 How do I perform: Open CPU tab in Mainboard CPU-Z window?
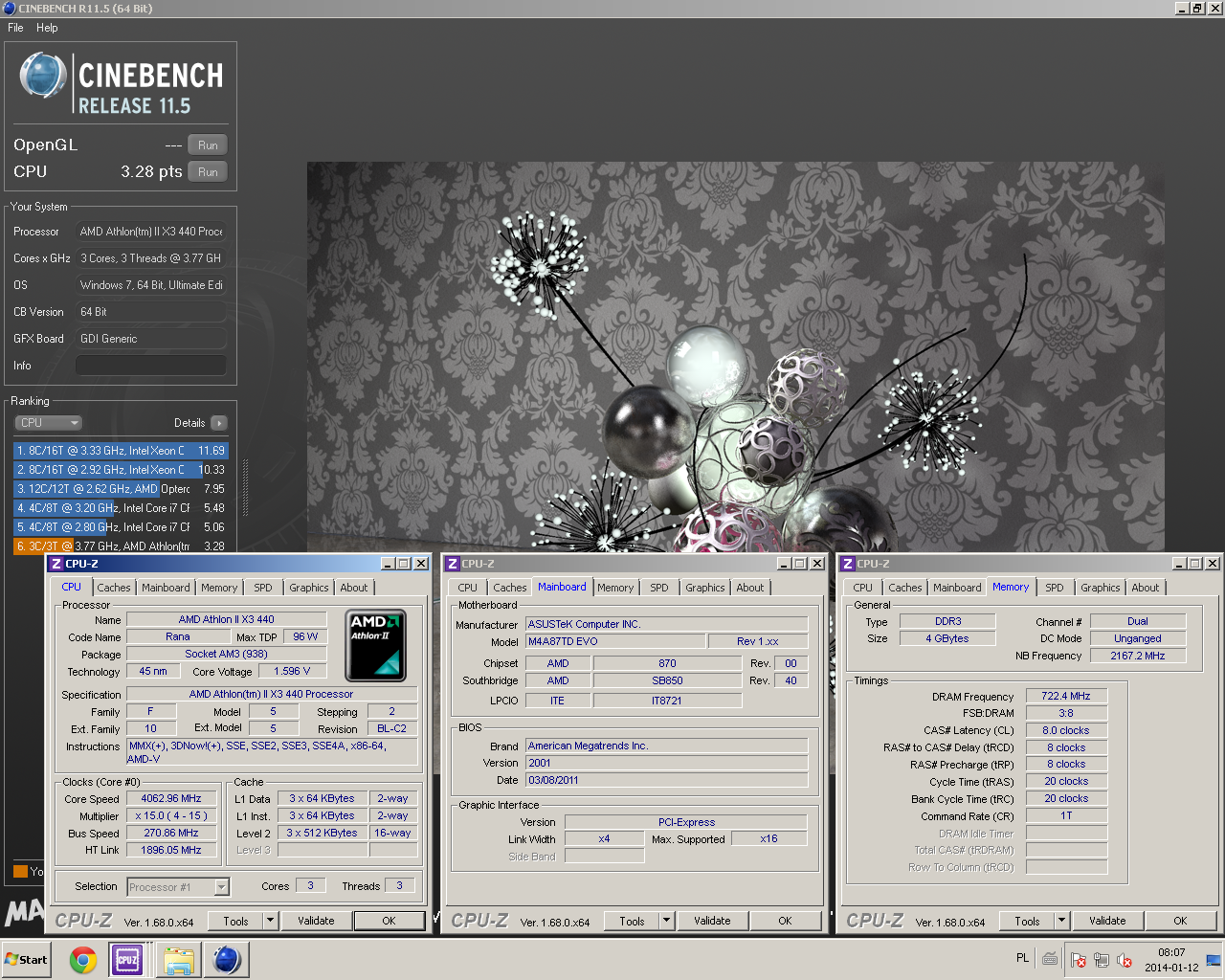point(467,588)
